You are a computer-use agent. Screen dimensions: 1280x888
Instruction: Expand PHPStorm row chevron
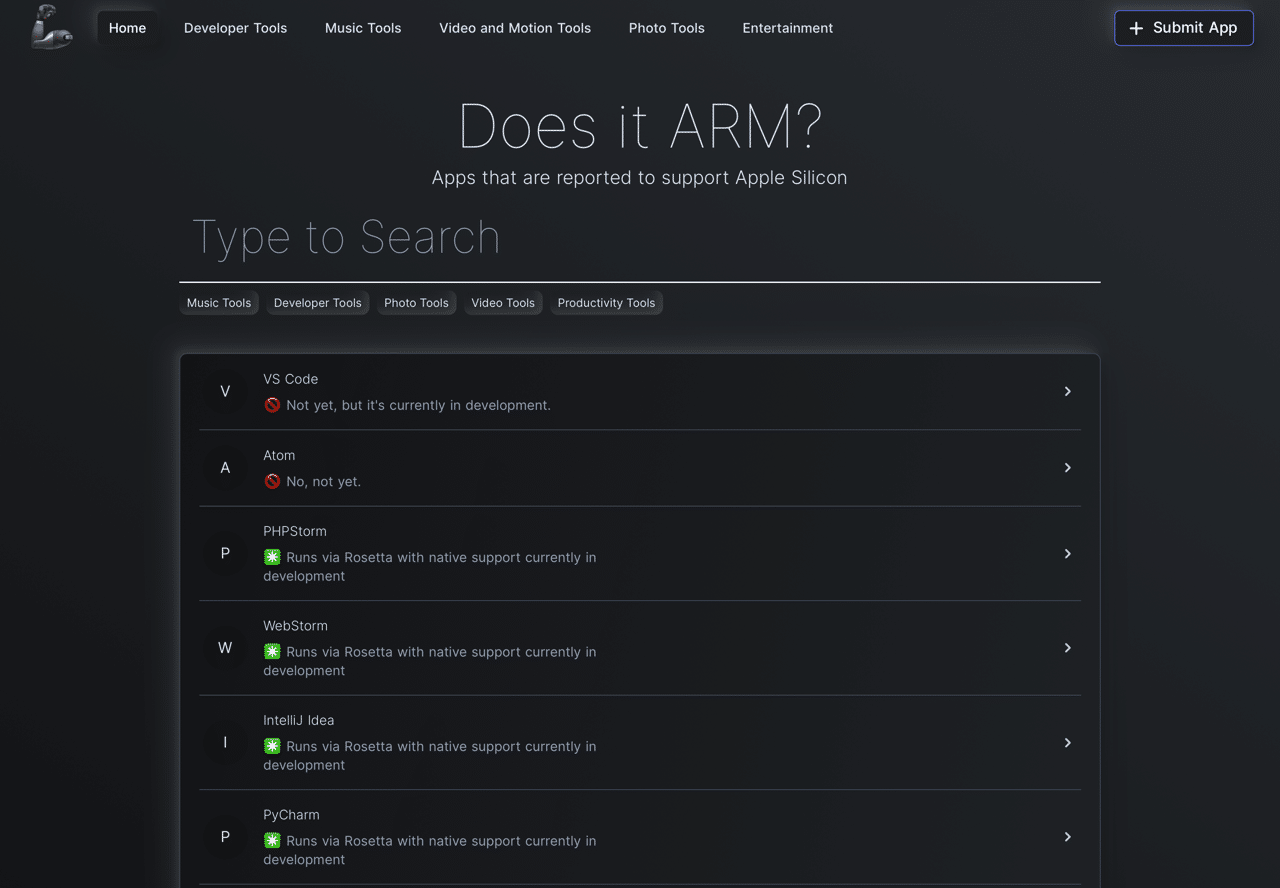(x=1067, y=553)
